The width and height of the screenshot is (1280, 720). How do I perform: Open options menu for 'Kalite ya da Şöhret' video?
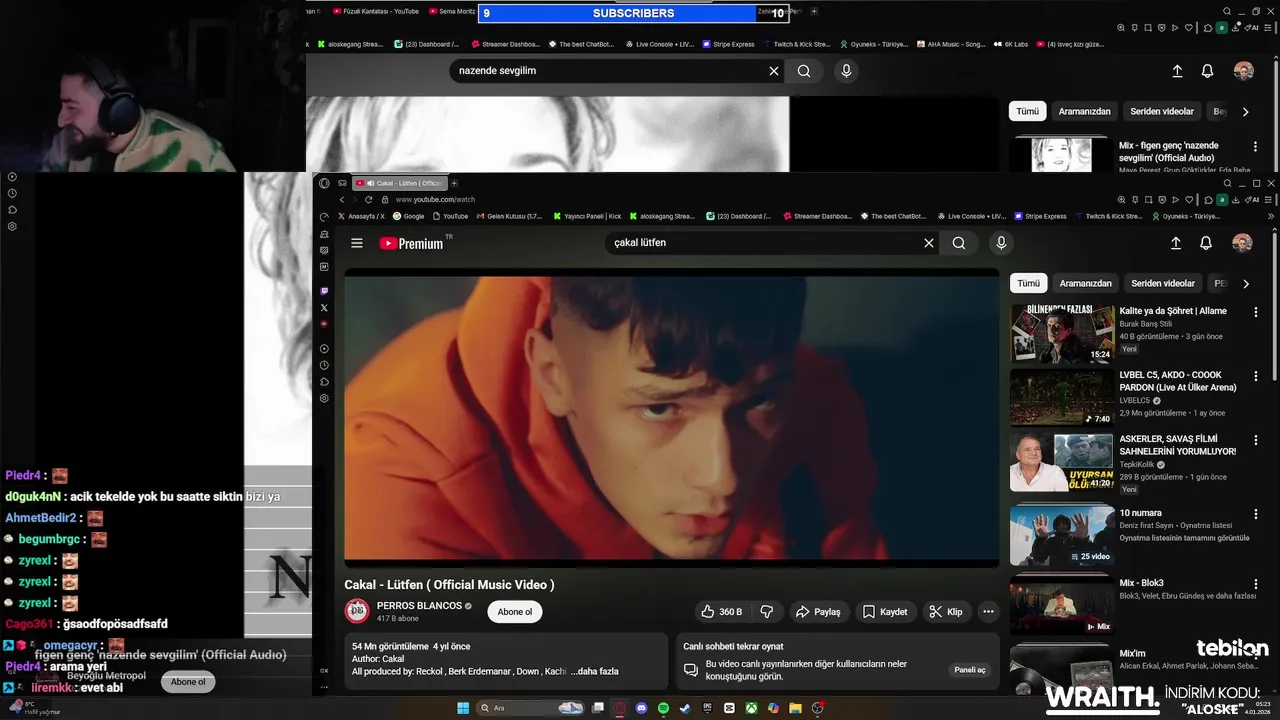1256,313
